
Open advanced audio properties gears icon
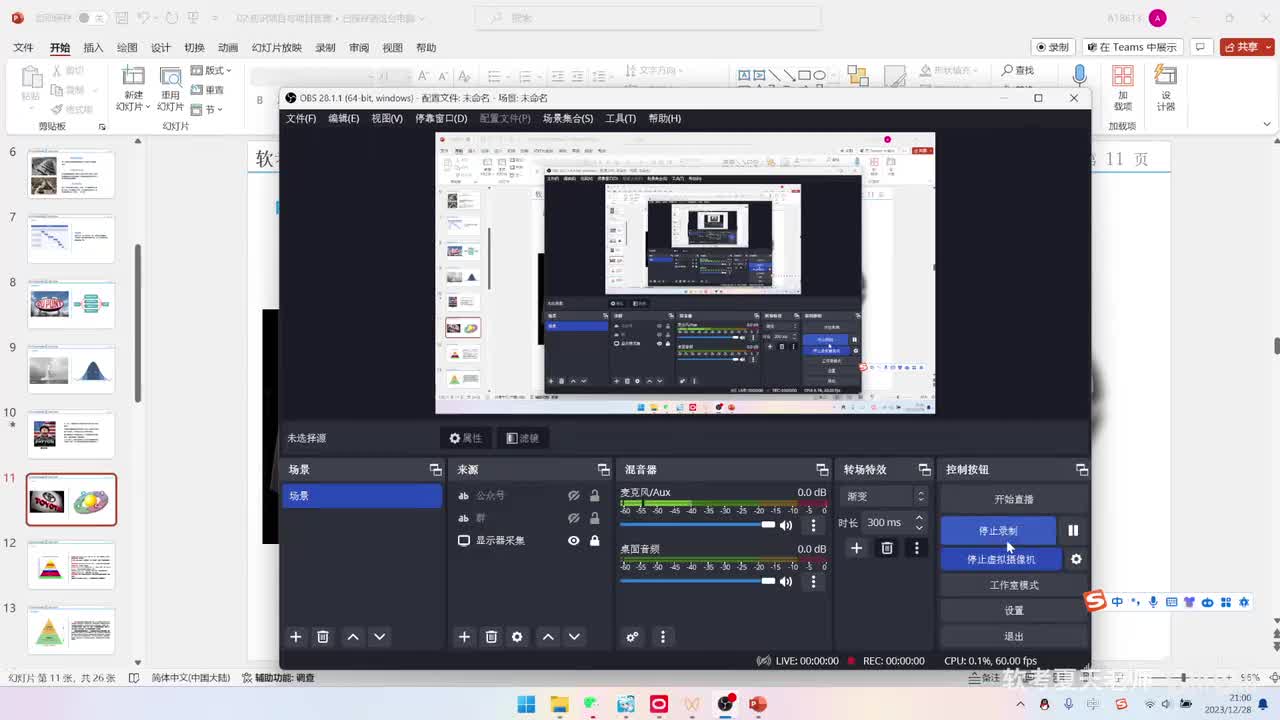tap(632, 637)
